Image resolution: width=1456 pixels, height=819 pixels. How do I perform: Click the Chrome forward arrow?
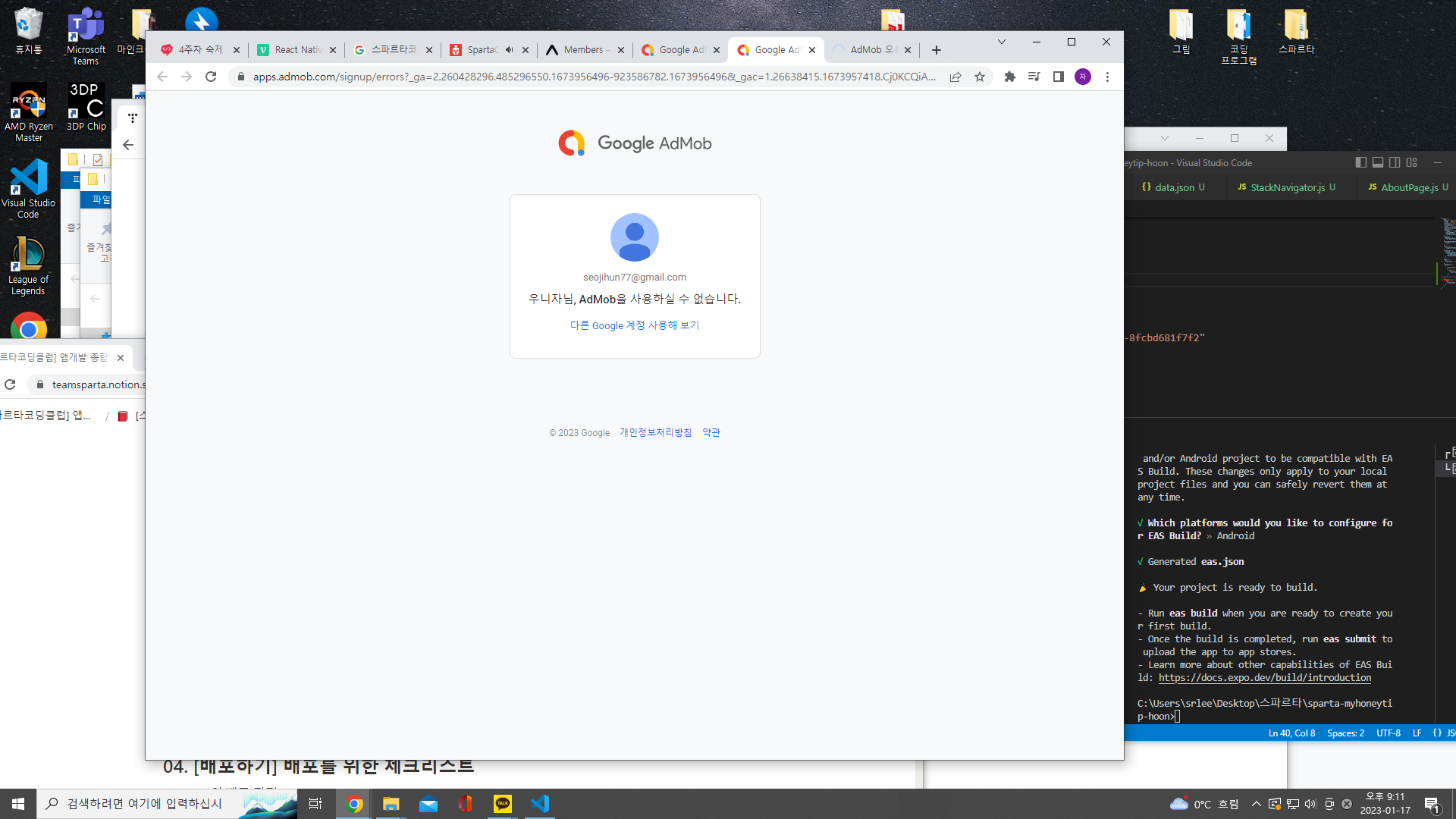pos(187,77)
